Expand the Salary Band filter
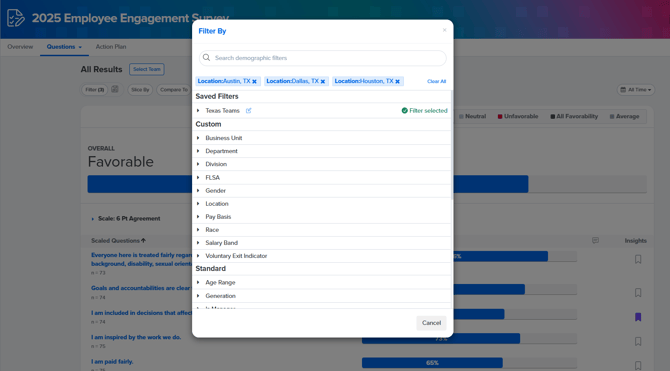Viewport: 670px width, 371px height. 198,243
